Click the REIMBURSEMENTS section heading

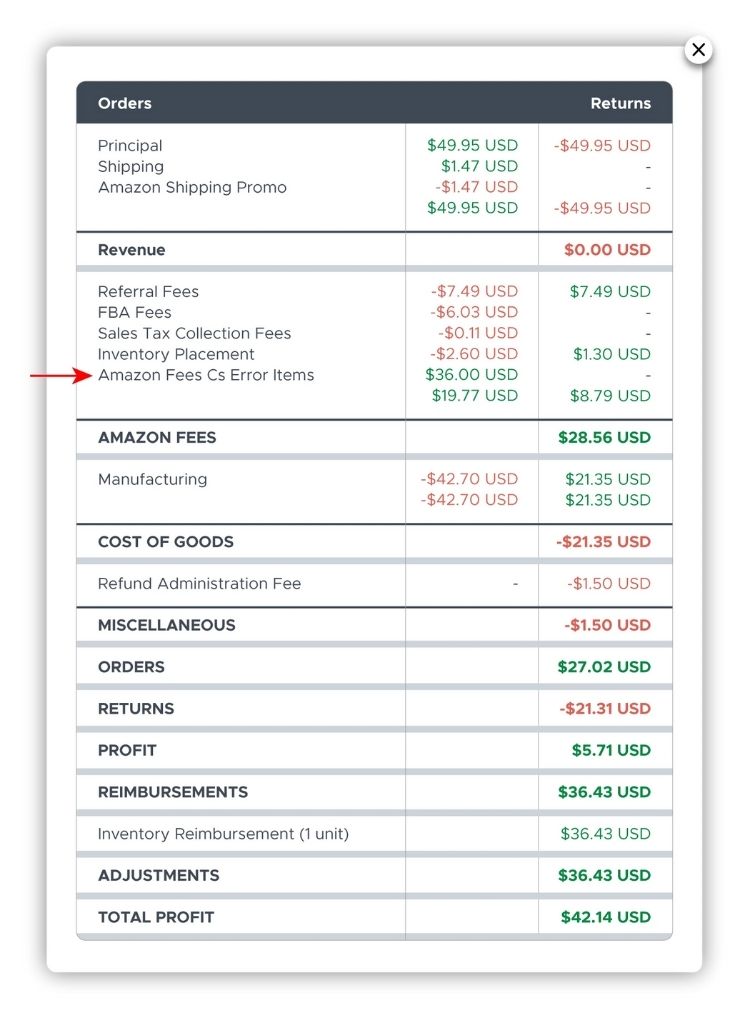click(x=173, y=792)
